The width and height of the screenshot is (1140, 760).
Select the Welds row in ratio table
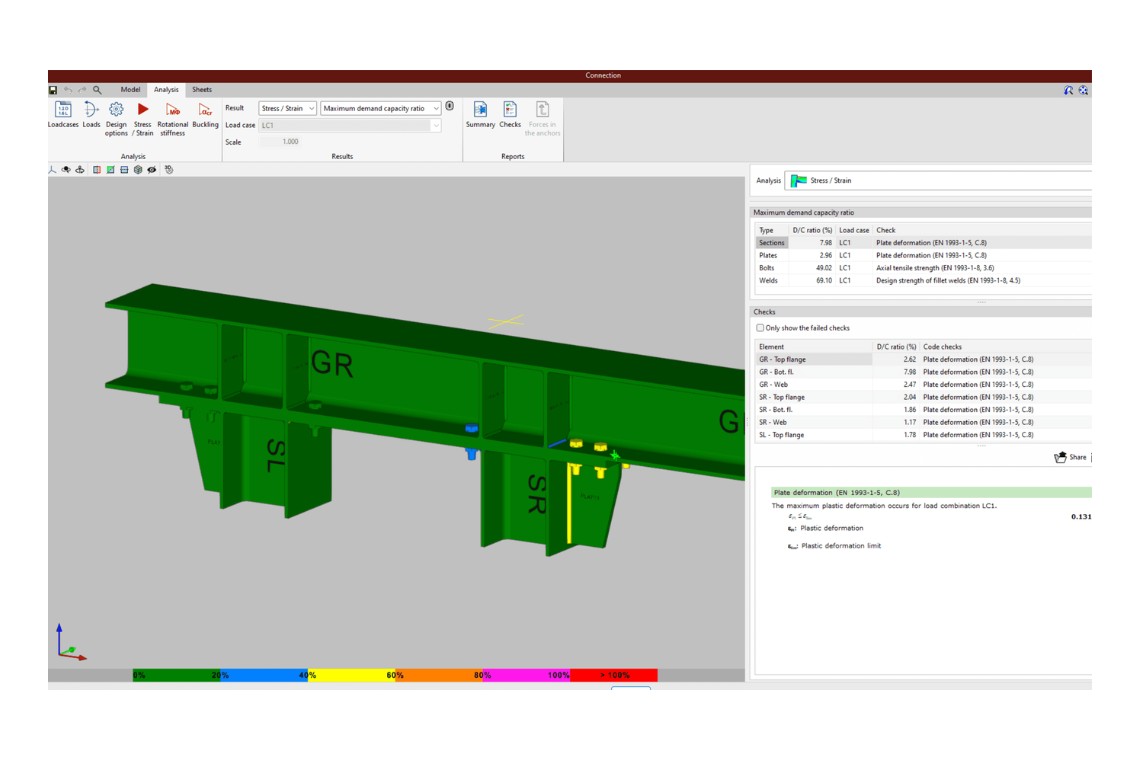point(767,281)
